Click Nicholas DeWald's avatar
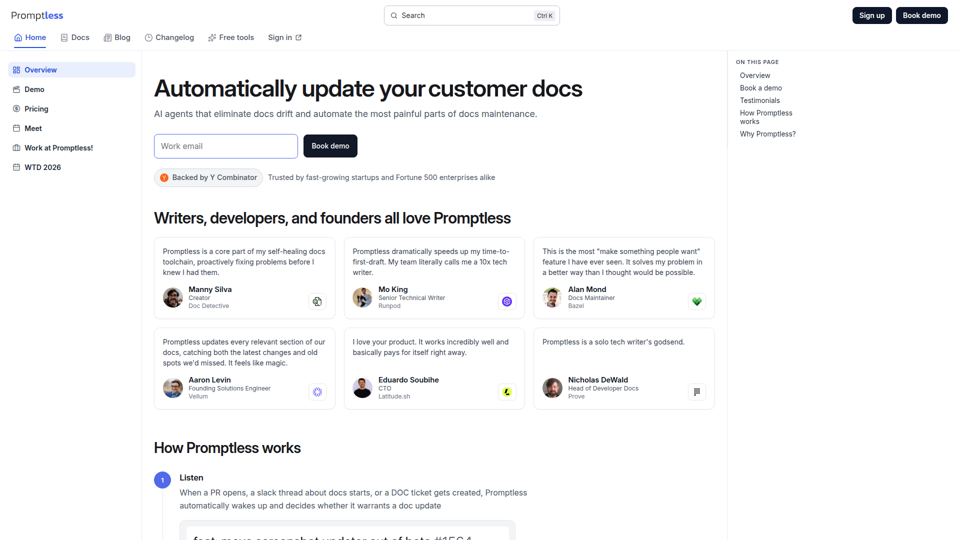This screenshot has height=540, width=960. (x=552, y=388)
